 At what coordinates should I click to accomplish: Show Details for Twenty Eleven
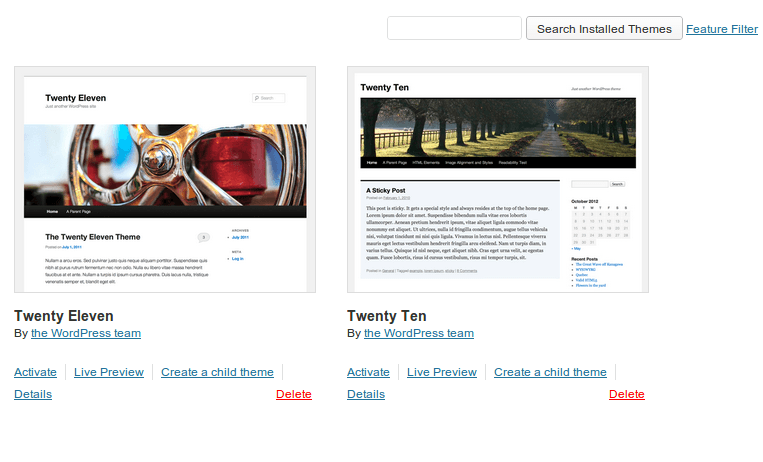(x=33, y=394)
